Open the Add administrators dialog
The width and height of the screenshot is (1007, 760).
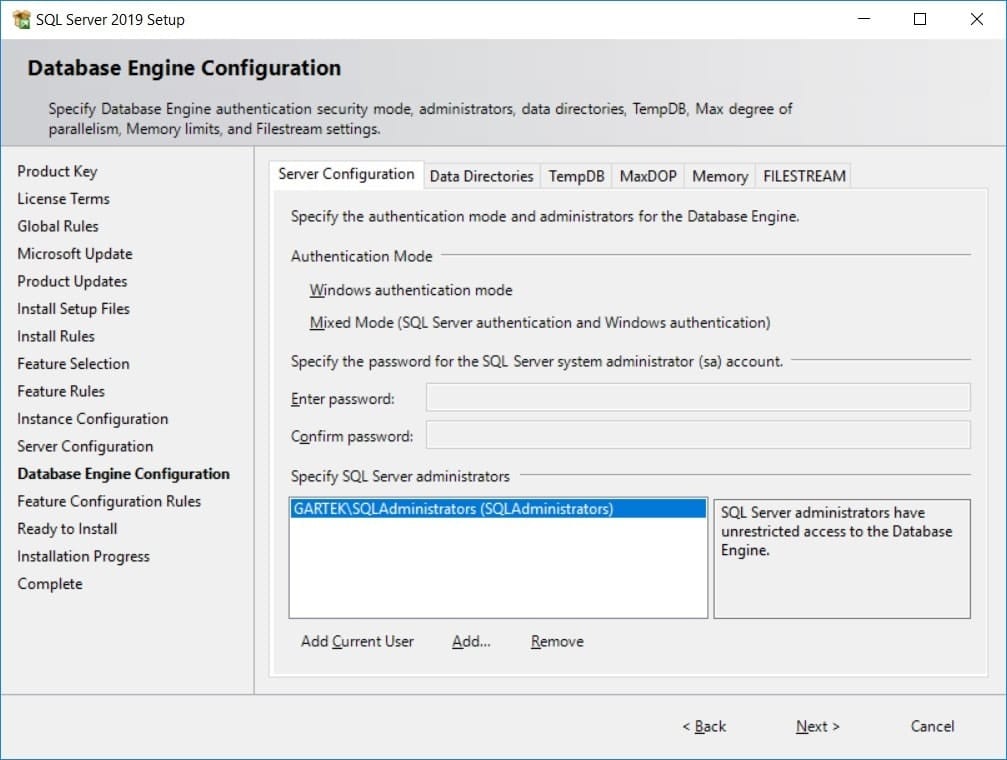(x=470, y=641)
